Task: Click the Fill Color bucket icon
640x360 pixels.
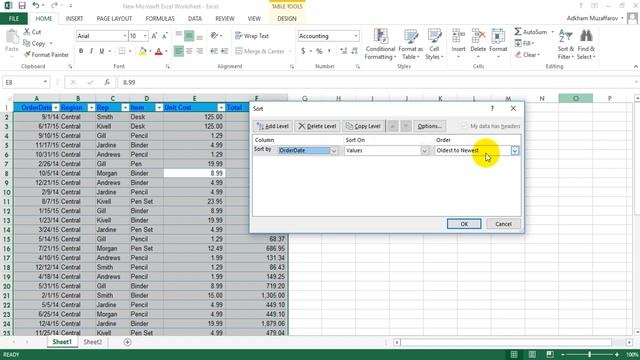Action: point(142,51)
